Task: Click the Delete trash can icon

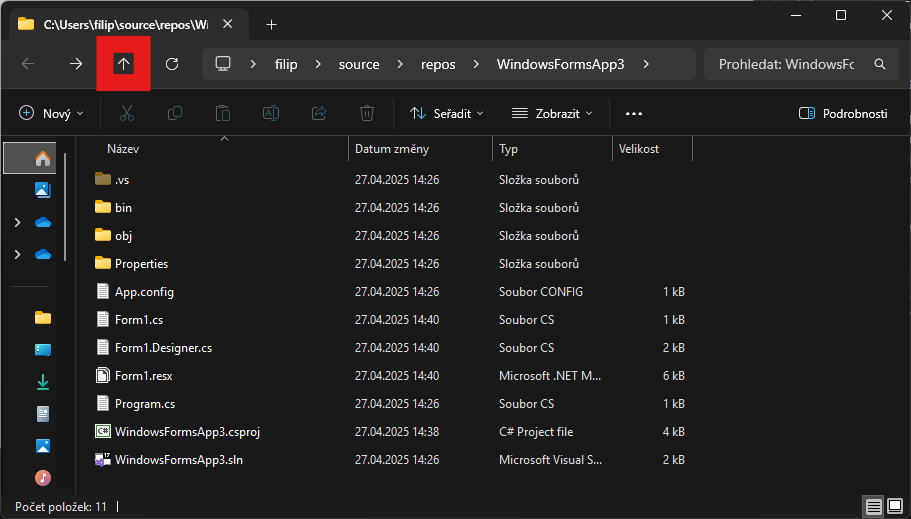Action: 367,113
